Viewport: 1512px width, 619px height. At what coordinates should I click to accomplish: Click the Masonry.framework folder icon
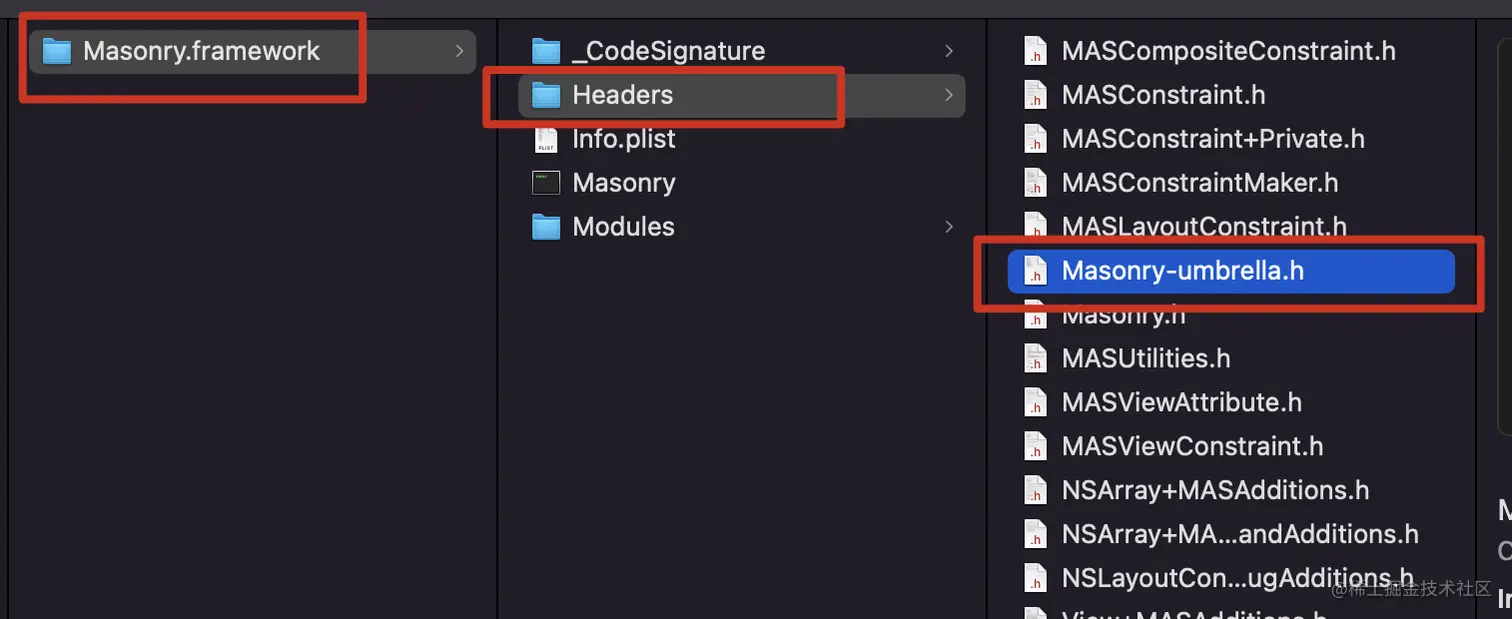click(x=57, y=51)
